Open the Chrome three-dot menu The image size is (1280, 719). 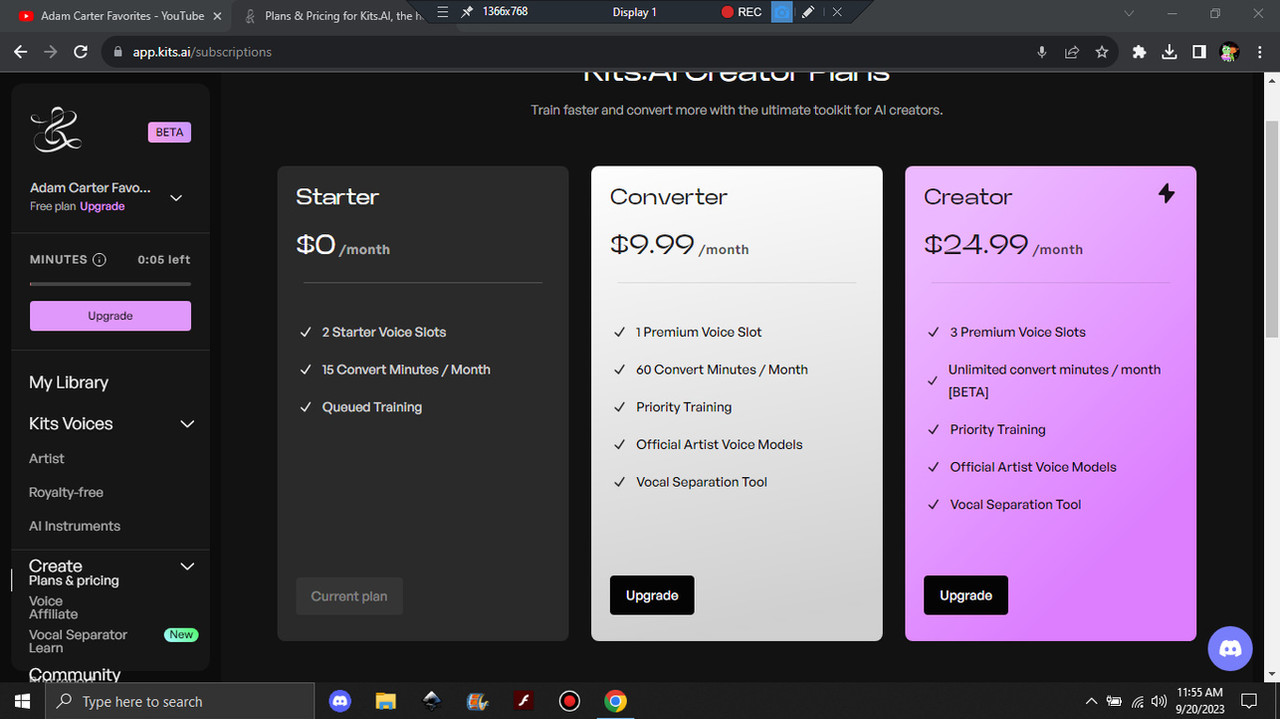coord(1259,52)
